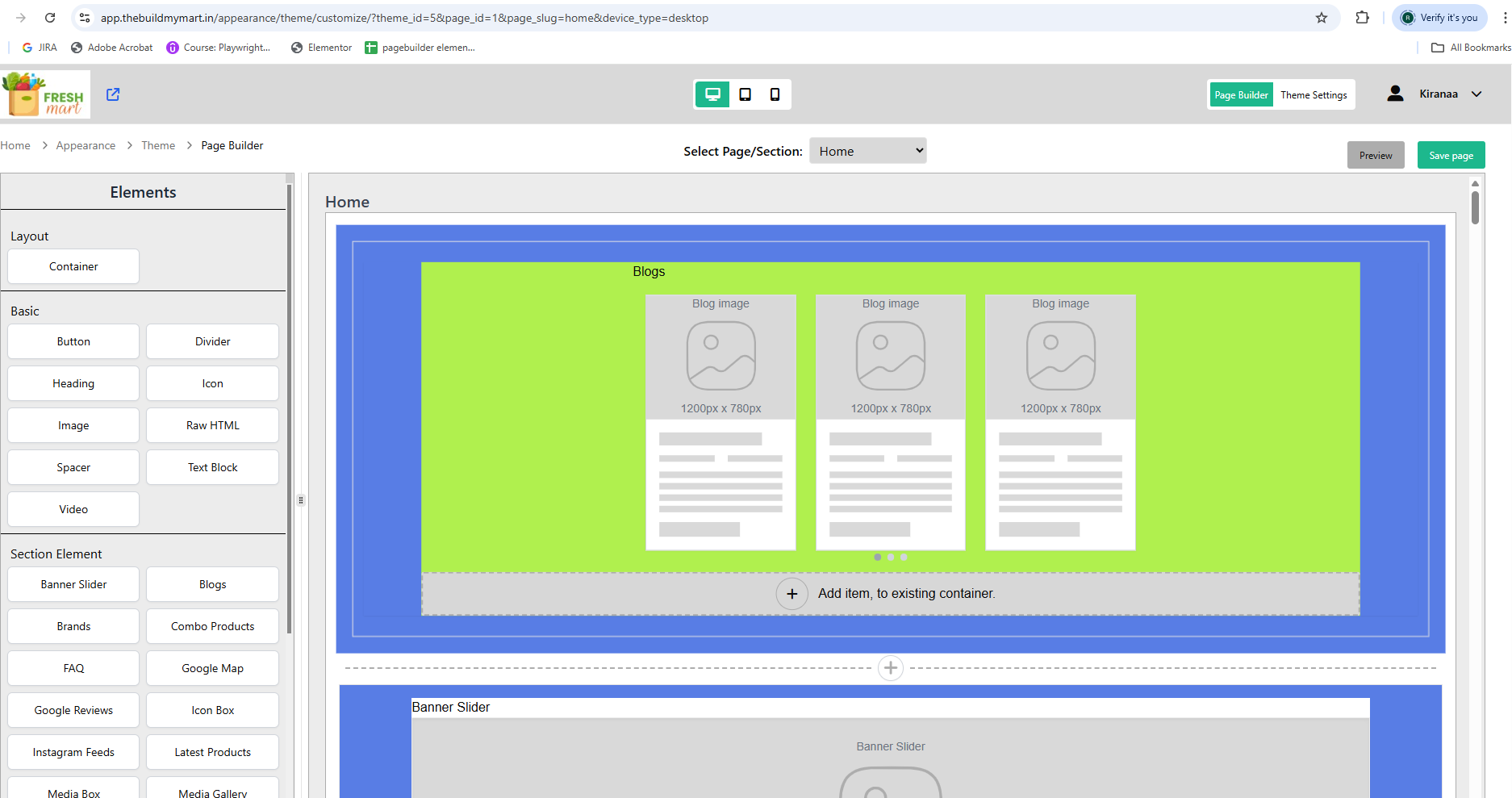The height and width of the screenshot is (798, 1512).
Task: Select the Icon Box section element
Action: pyautogui.click(x=213, y=710)
